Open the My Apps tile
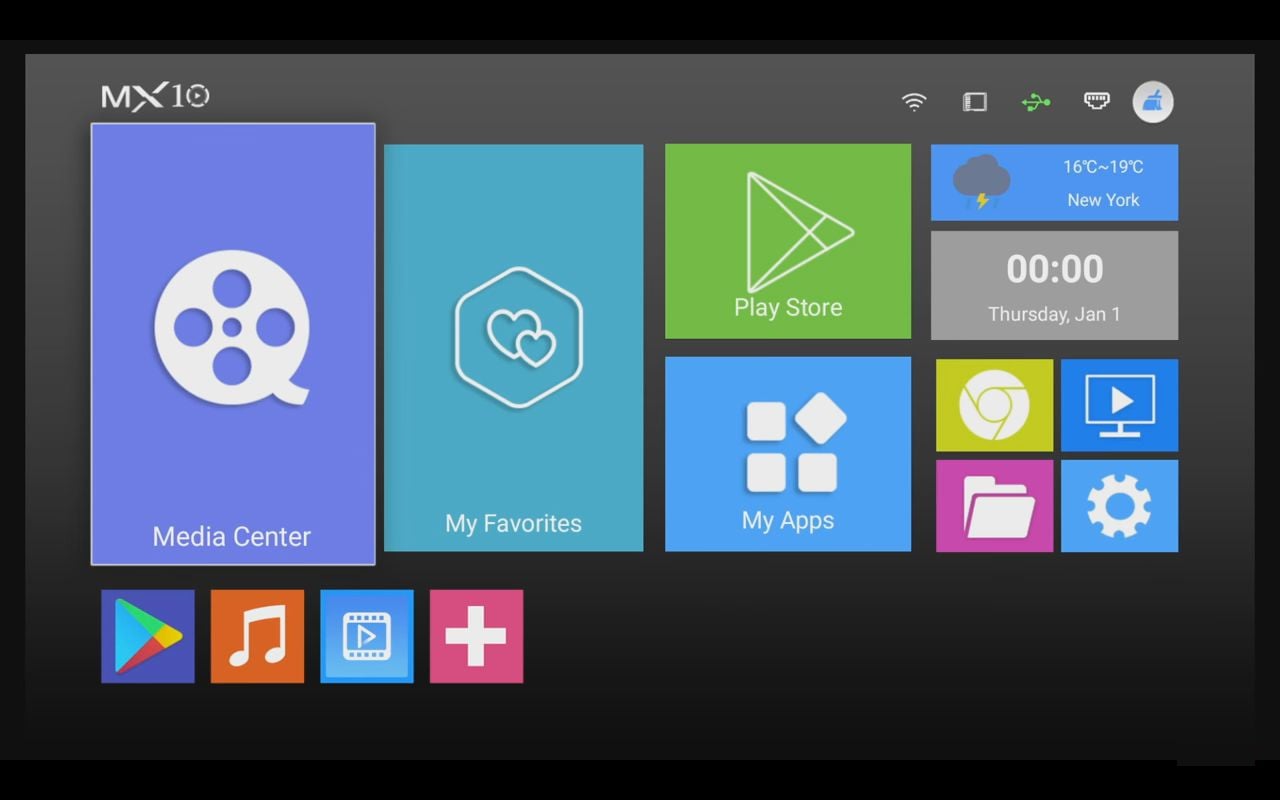1280x800 pixels. (x=788, y=454)
